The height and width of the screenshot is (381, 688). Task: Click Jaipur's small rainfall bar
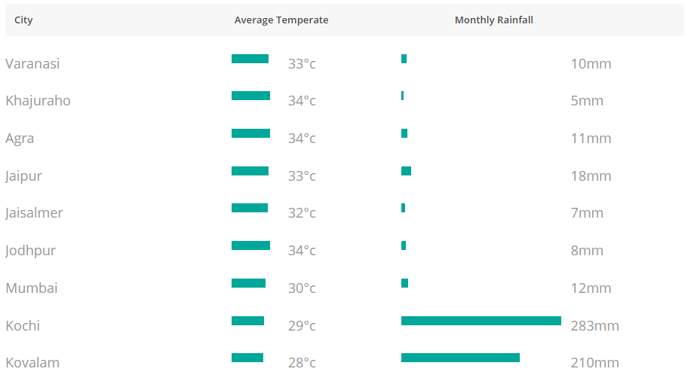pos(406,171)
